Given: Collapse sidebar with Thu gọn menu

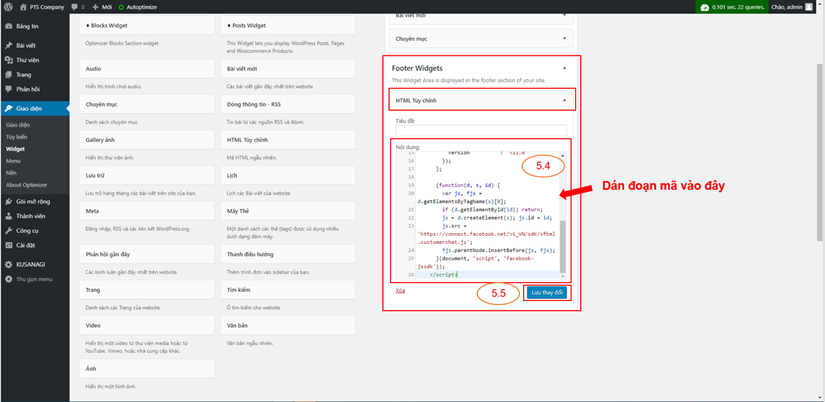Looking at the screenshot, I should 29,279.
